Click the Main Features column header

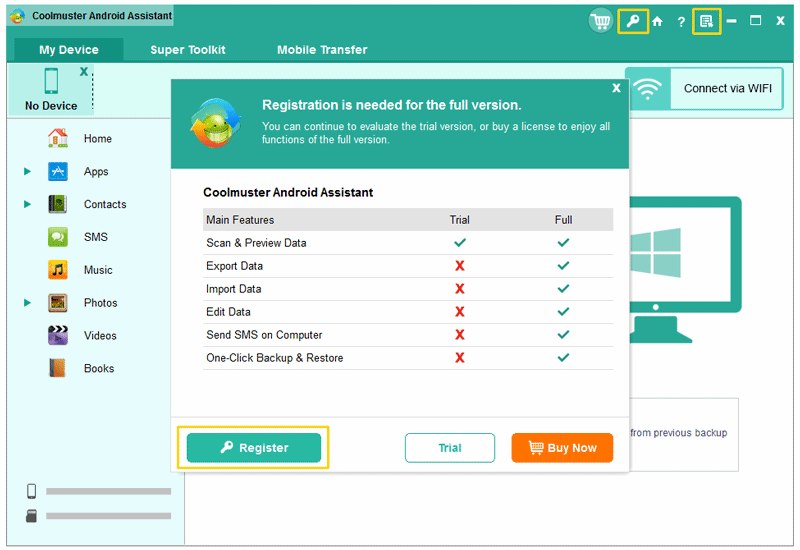tap(240, 220)
